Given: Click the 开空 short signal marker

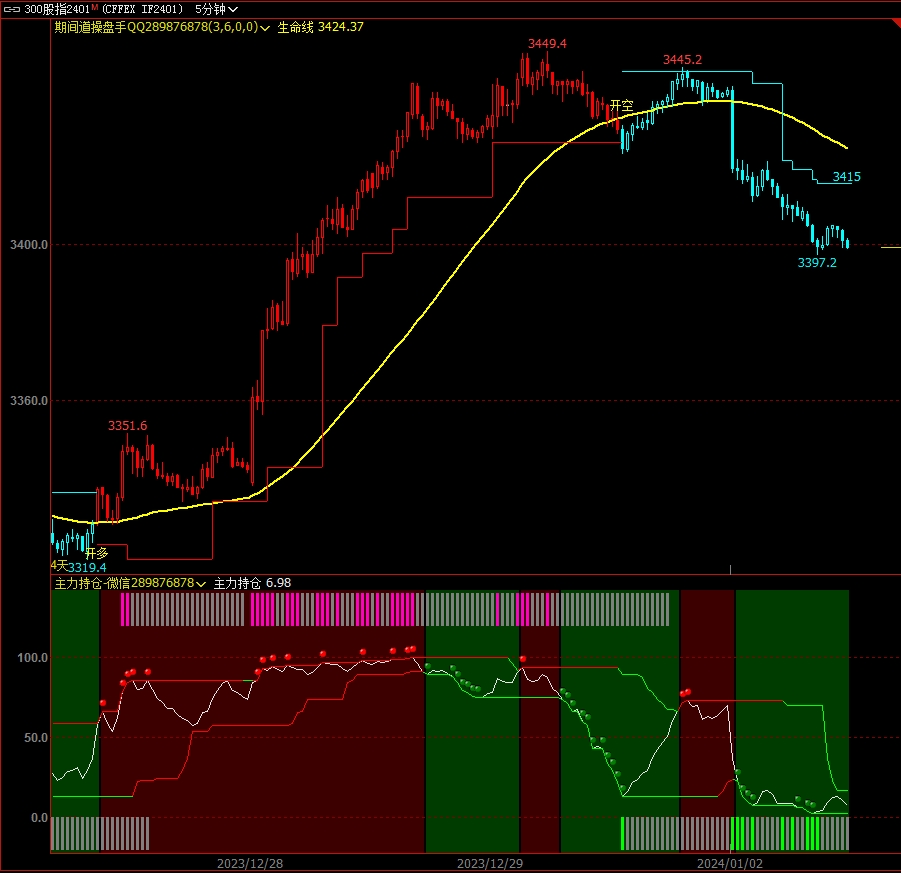Looking at the screenshot, I should click(x=621, y=105).
